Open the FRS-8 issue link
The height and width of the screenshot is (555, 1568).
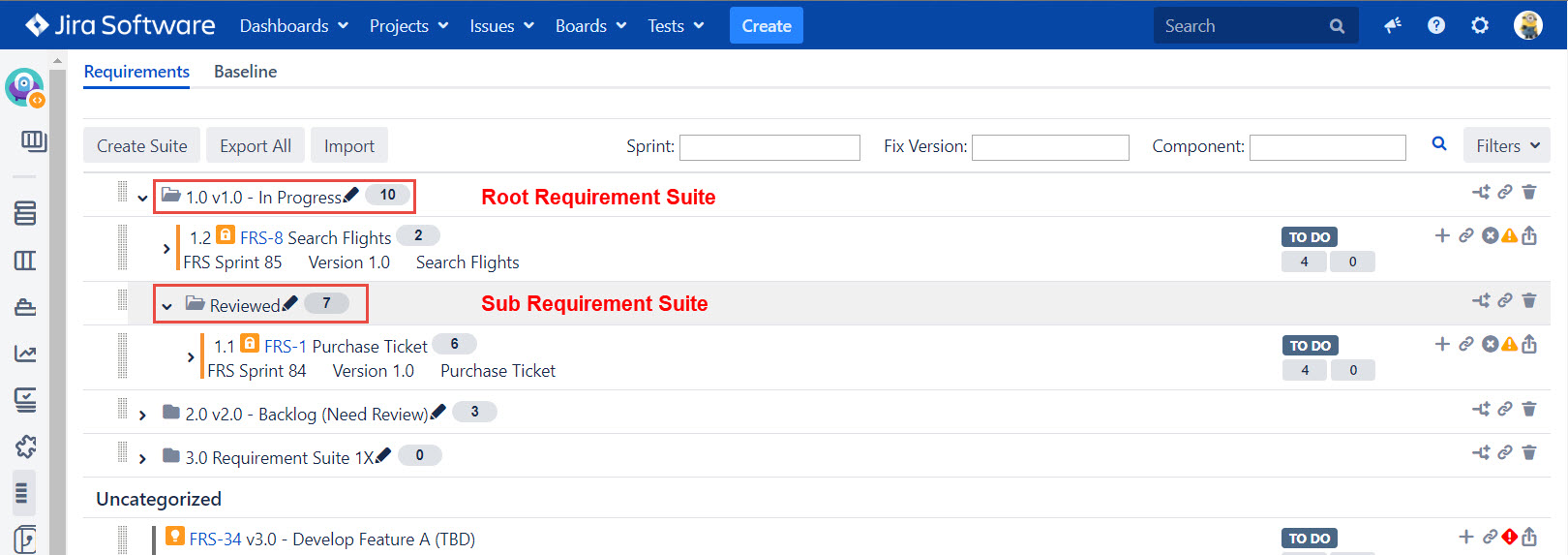click(261, 237)
